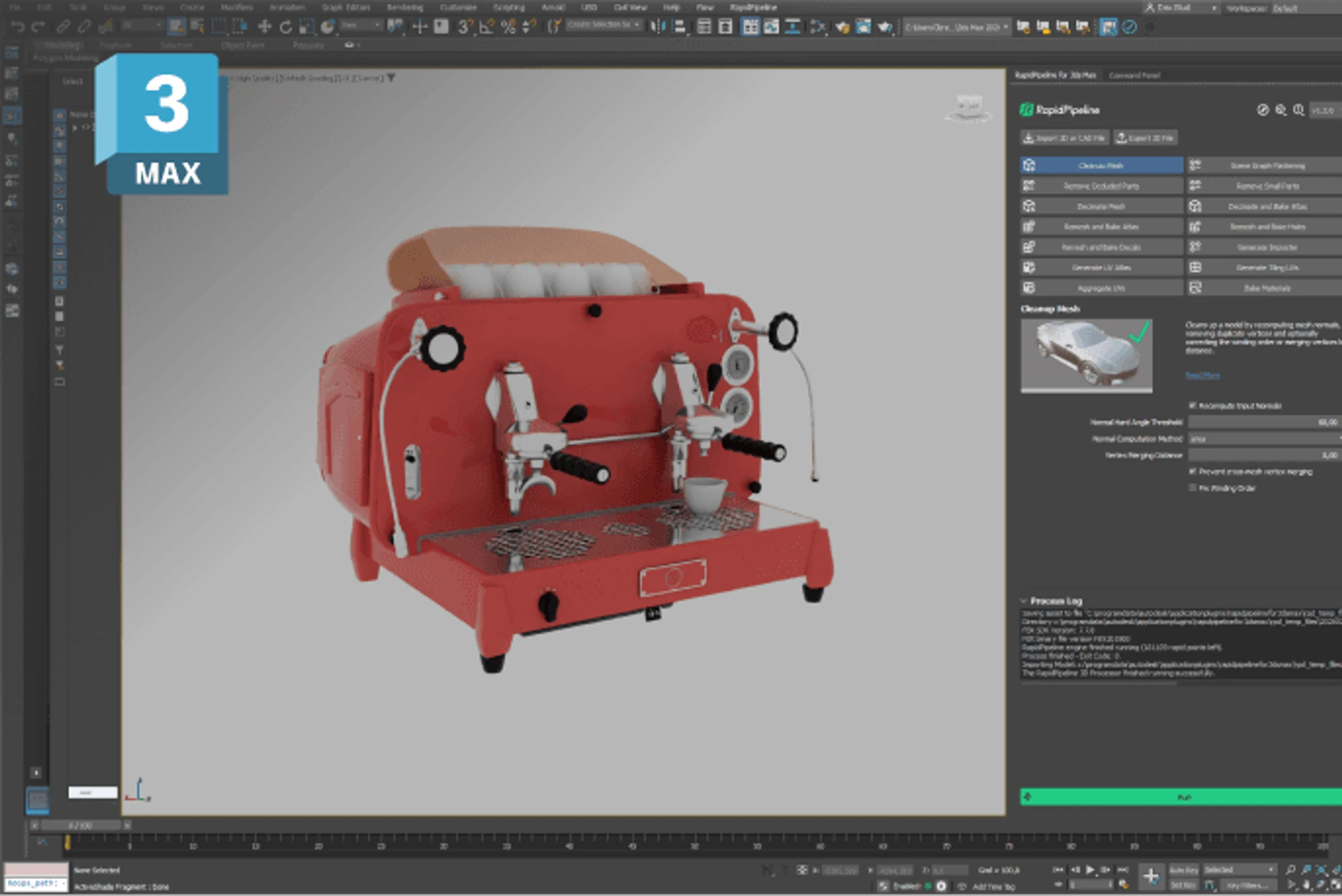Enable the Fix Winding Order checkbox
This screenshot has width=1342, height=896.
coord(1192,488)
